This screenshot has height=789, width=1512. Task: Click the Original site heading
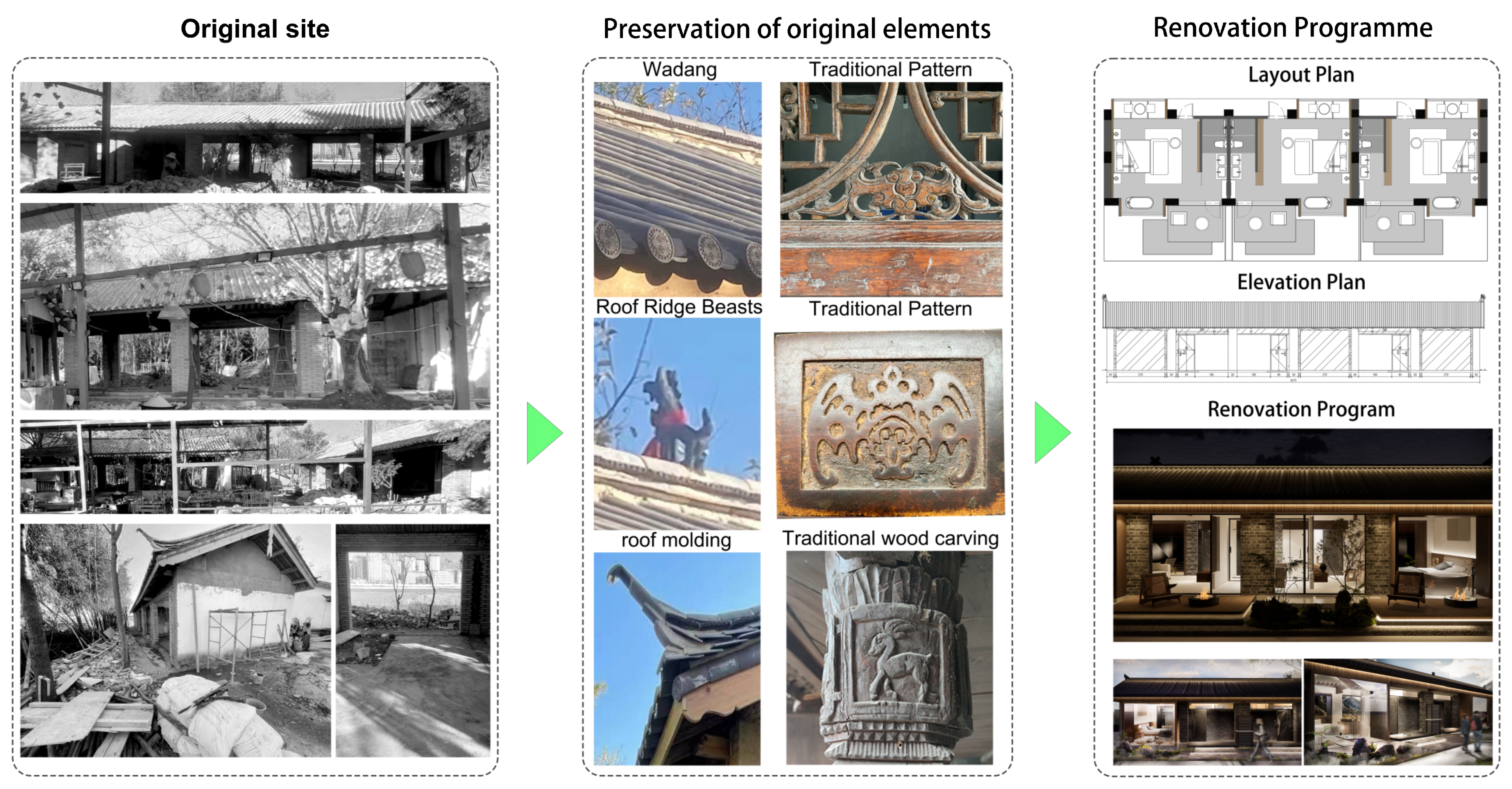click(x=255, y=29)
